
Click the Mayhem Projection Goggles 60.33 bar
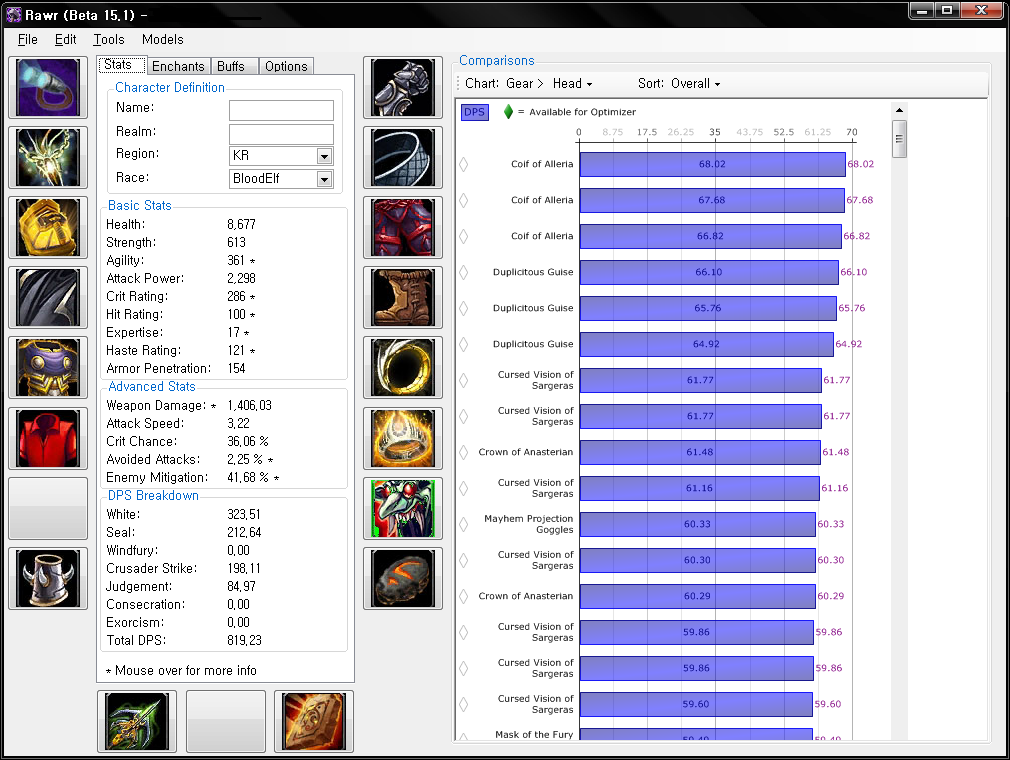[698, 524]
